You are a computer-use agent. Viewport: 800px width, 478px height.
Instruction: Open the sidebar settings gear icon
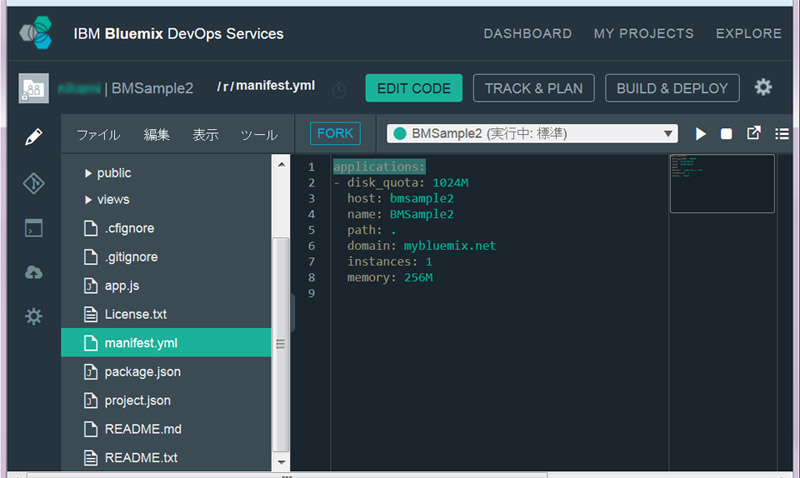(x=34, y=316)
